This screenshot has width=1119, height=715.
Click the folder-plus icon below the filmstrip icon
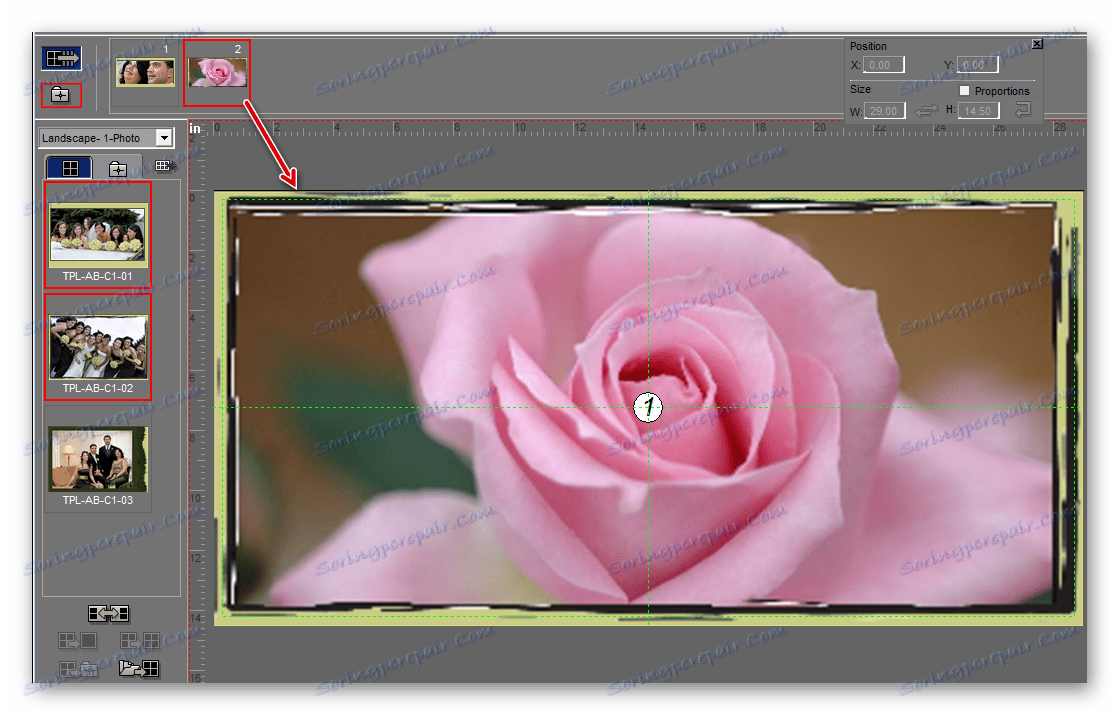[61, 95]
